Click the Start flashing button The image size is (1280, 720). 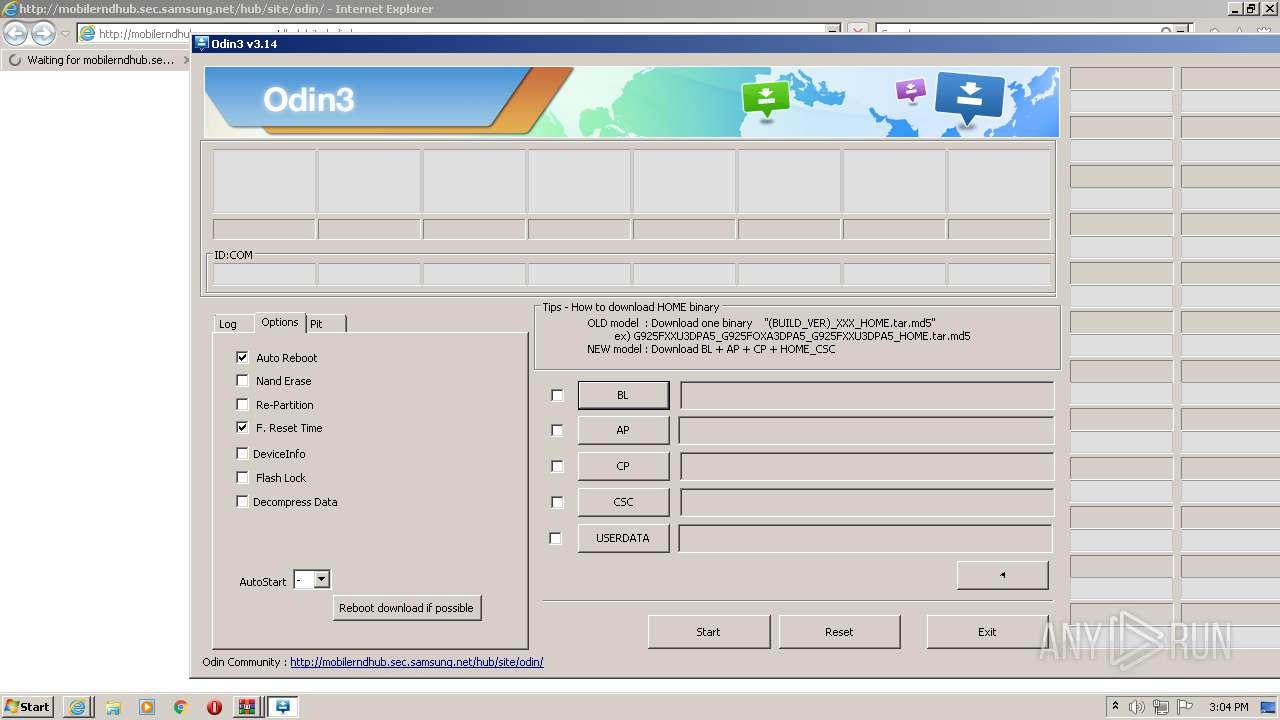(708, 631)
